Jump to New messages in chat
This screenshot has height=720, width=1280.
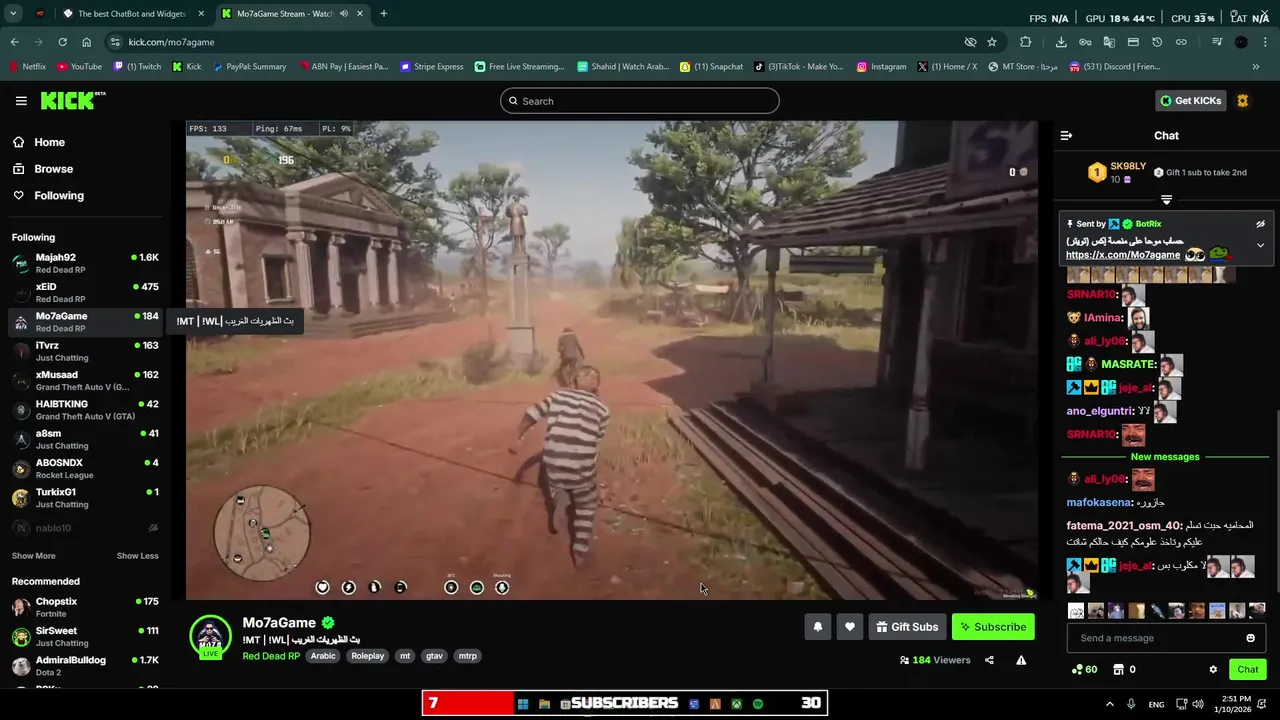coord(1165,457)
